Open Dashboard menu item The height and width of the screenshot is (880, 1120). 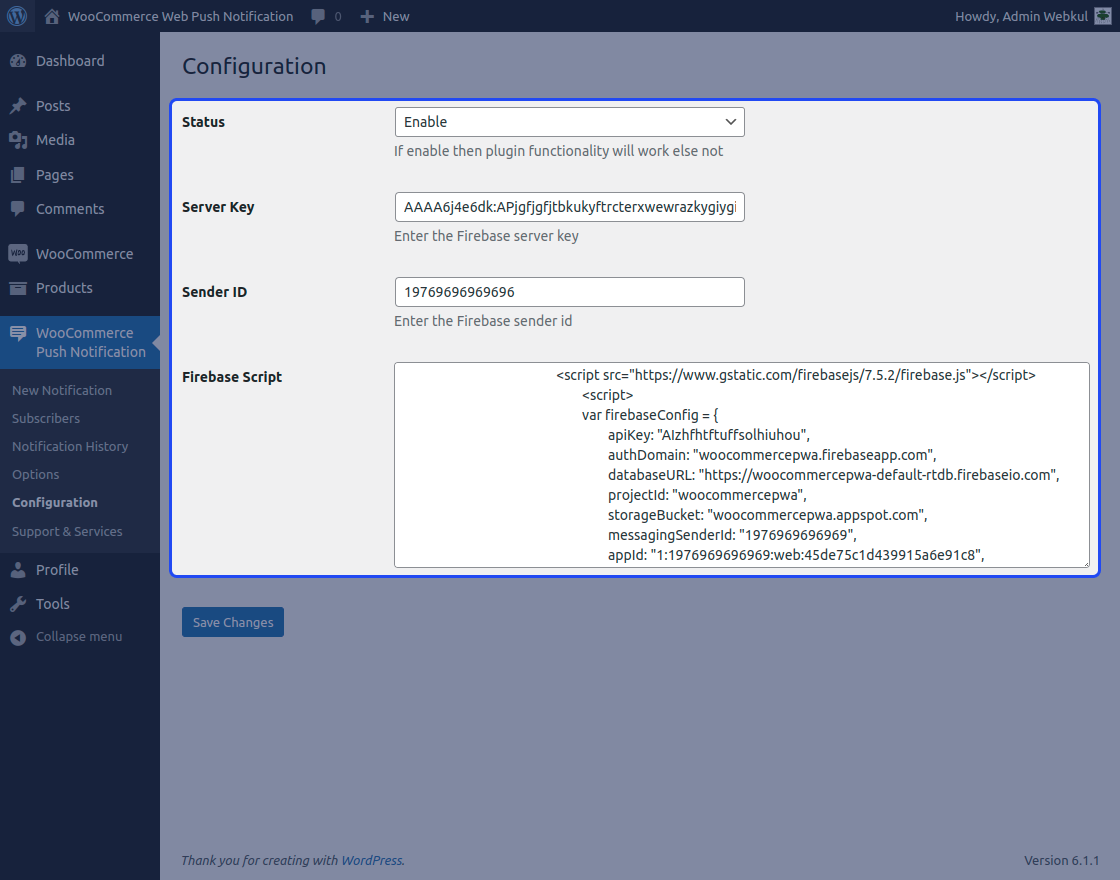(70, 61)
